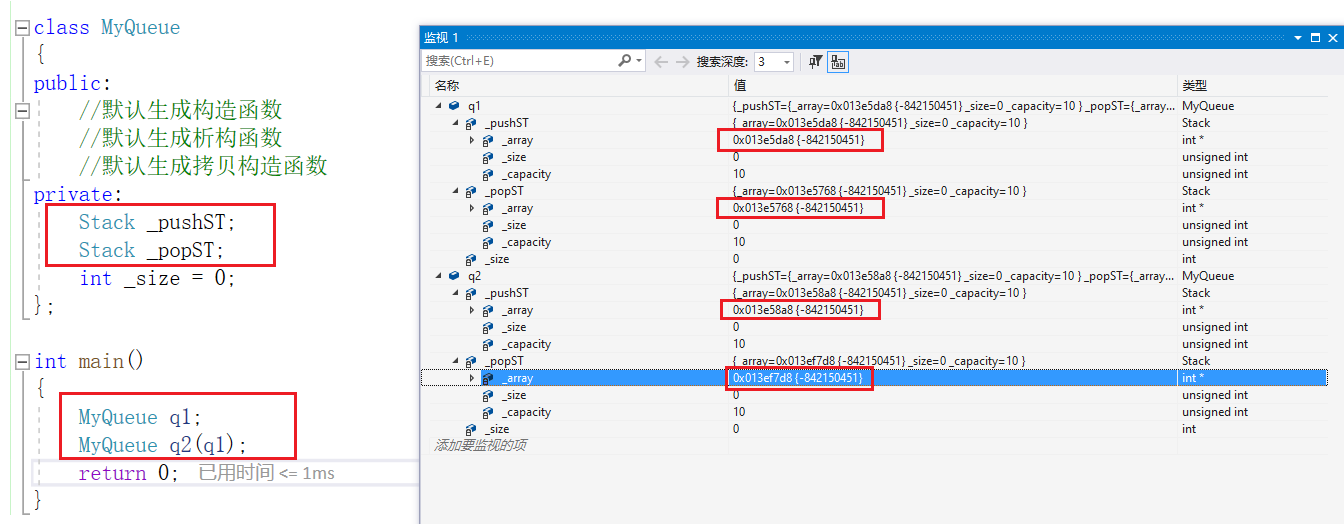This screenshot has width=1344, height=524.
Task: Click the private: keyword in code
Action: point(78,194)
